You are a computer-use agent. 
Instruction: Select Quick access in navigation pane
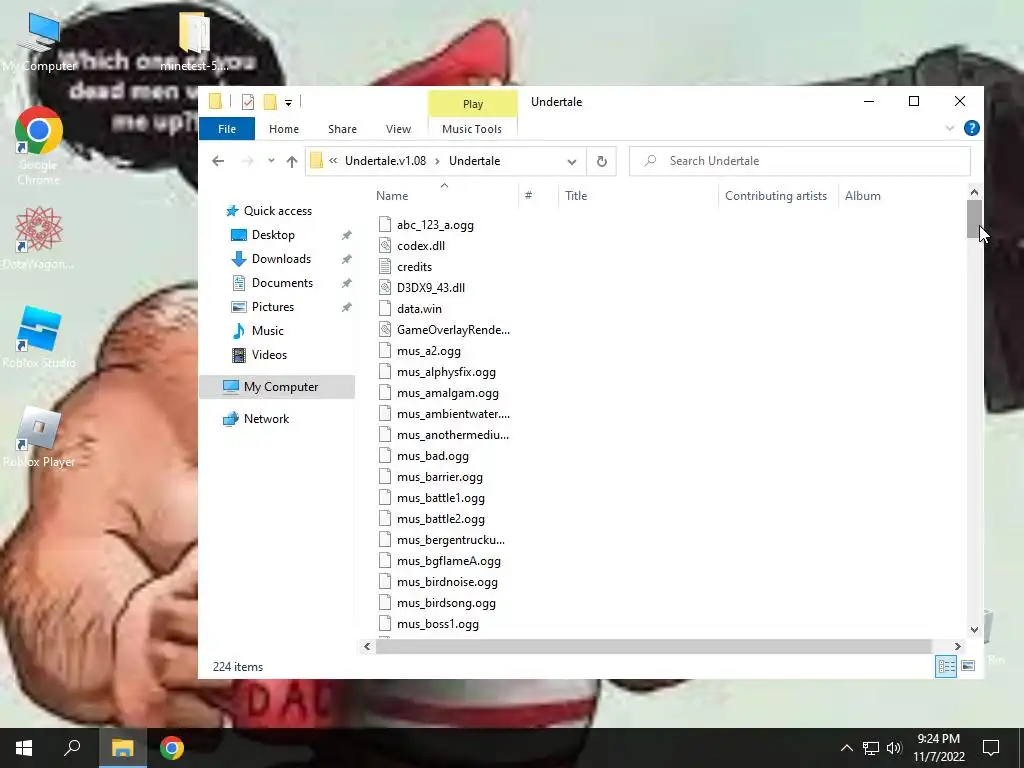[278, 211]
